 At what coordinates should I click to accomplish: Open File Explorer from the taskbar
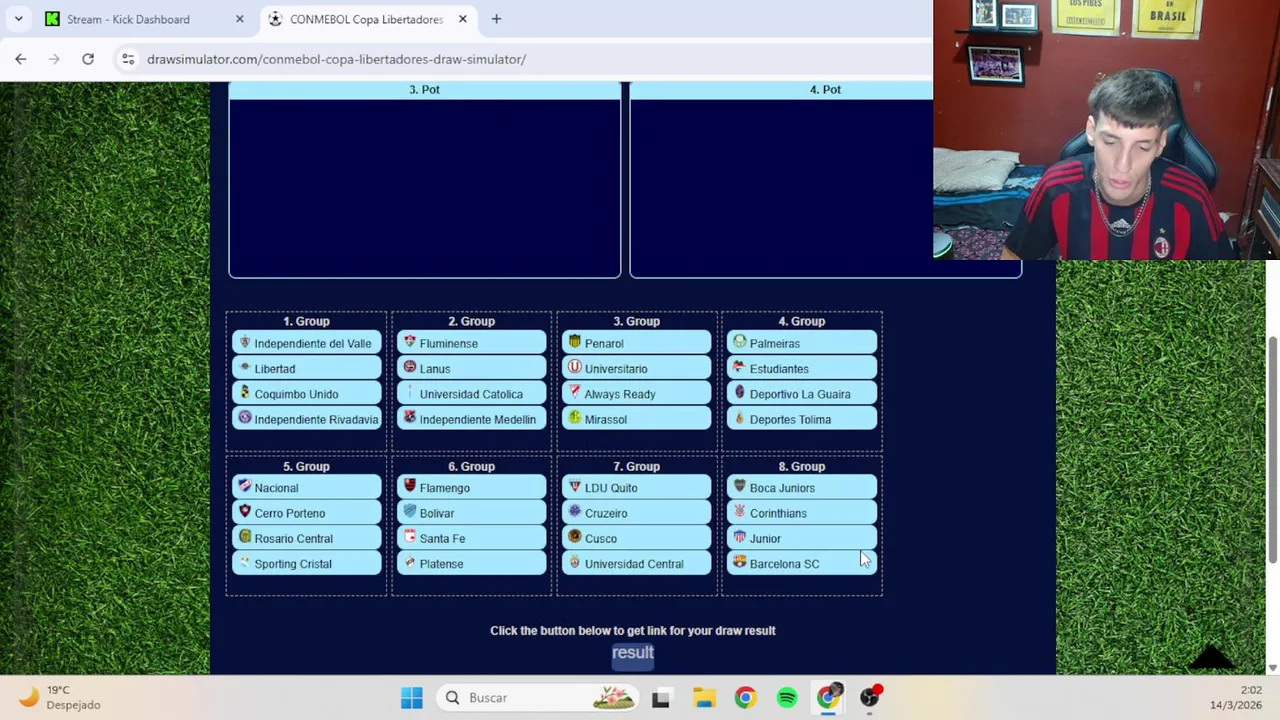pyautogui.click(x=704, y=697)
